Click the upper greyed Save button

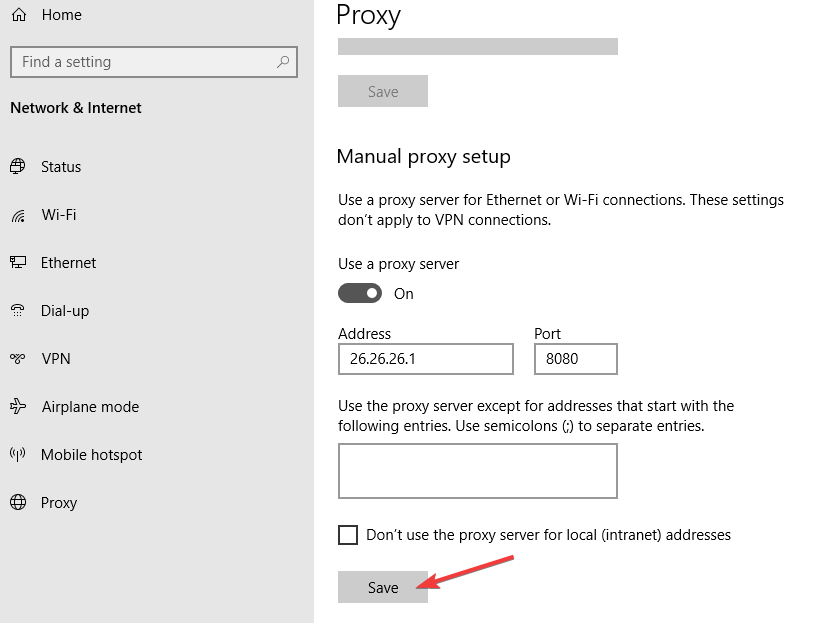pyautogui.click(x=383, y=91)
